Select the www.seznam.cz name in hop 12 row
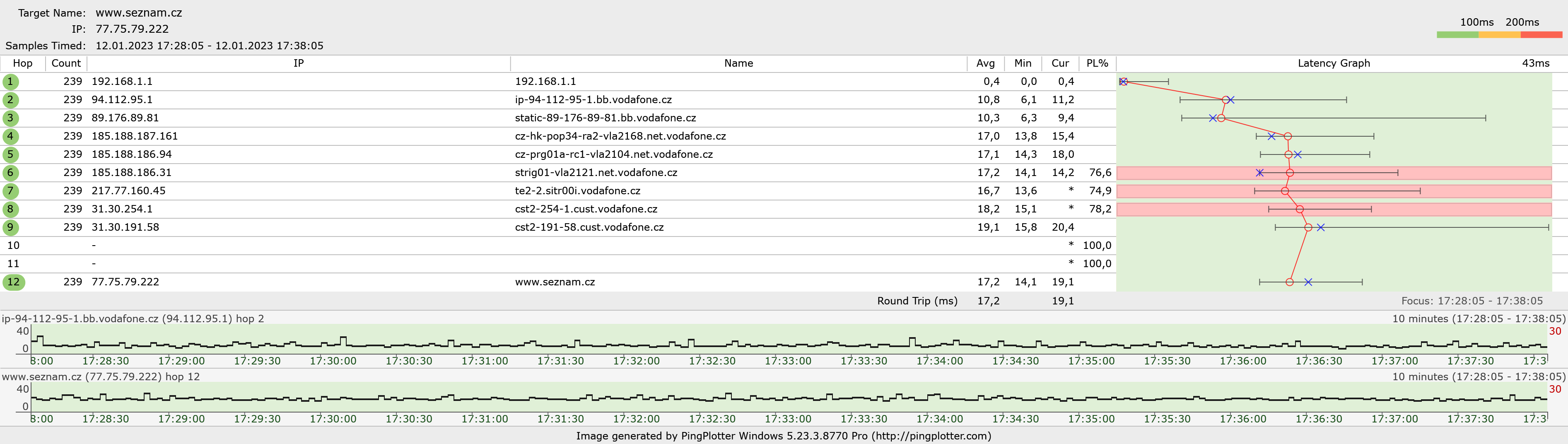This screenshot has height=444, width=1568. click(555, 282)
